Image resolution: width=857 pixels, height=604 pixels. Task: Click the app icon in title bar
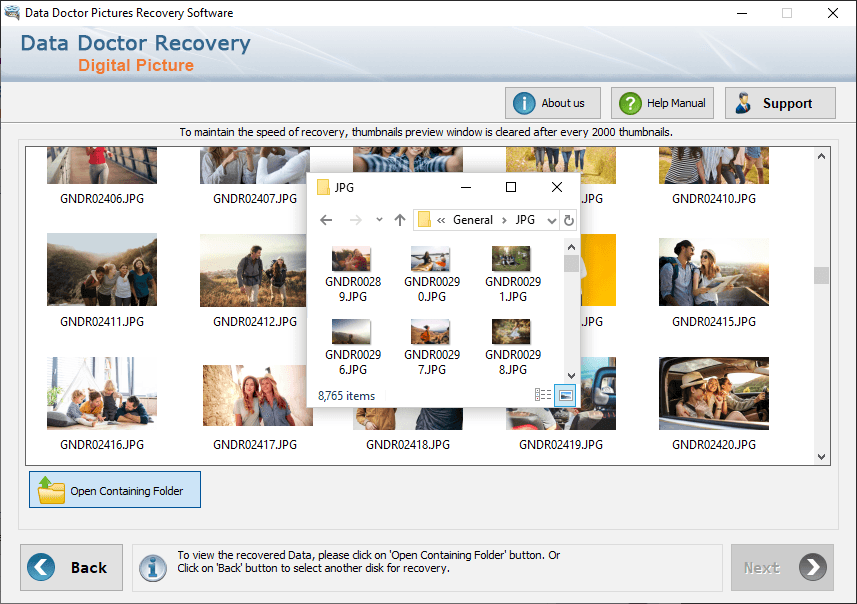(x=11, y=13)
